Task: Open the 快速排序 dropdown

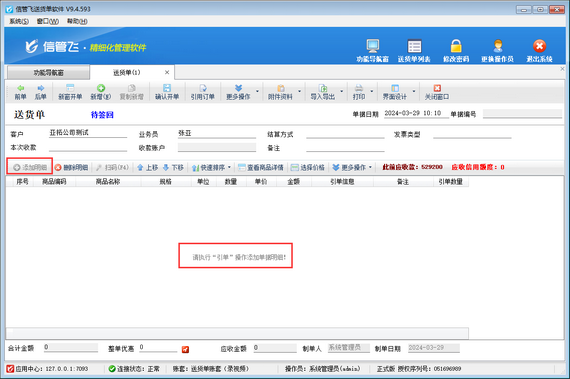Action: 211,168
